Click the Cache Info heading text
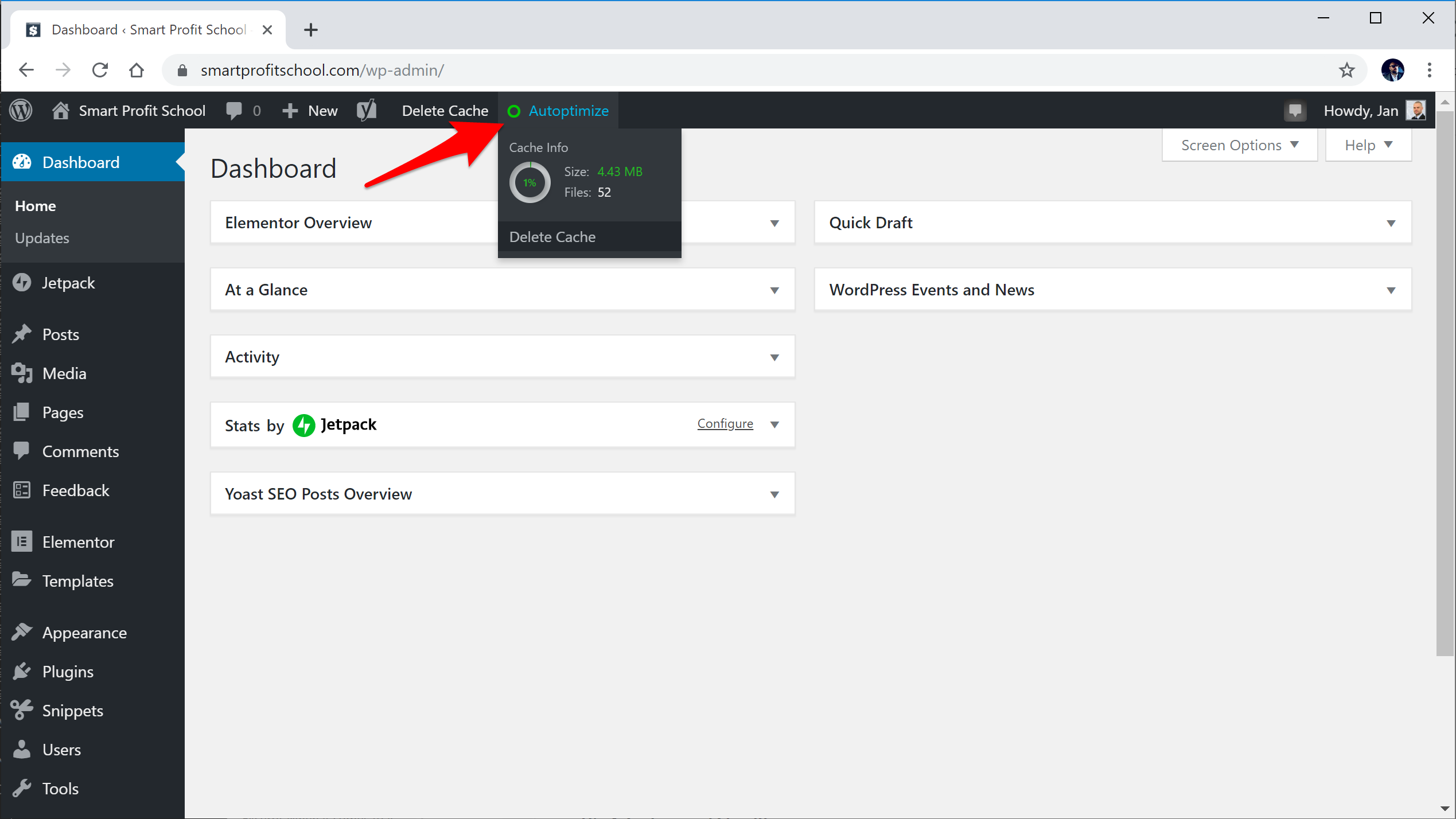1456x819 pixels. [538, 147]
